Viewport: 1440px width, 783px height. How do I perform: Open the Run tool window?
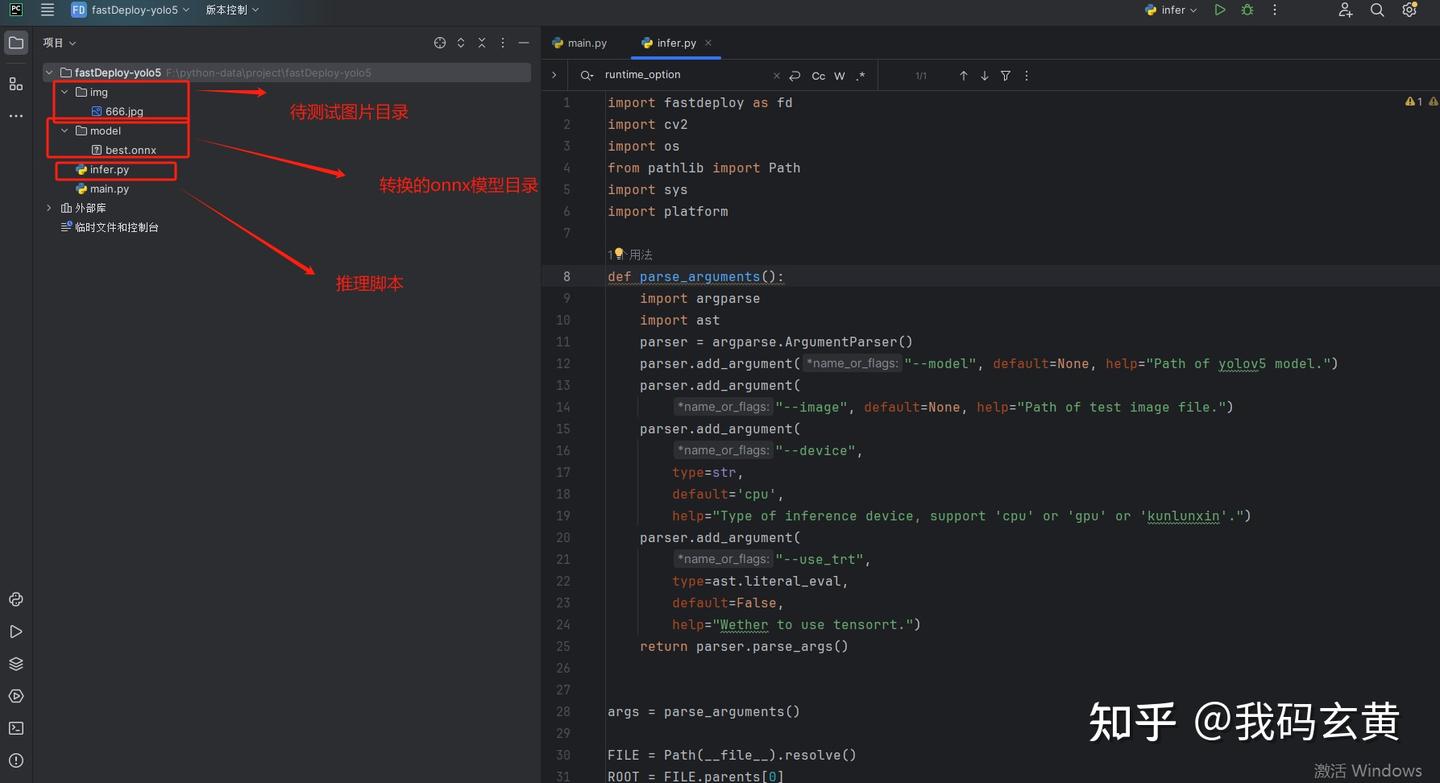16,632
